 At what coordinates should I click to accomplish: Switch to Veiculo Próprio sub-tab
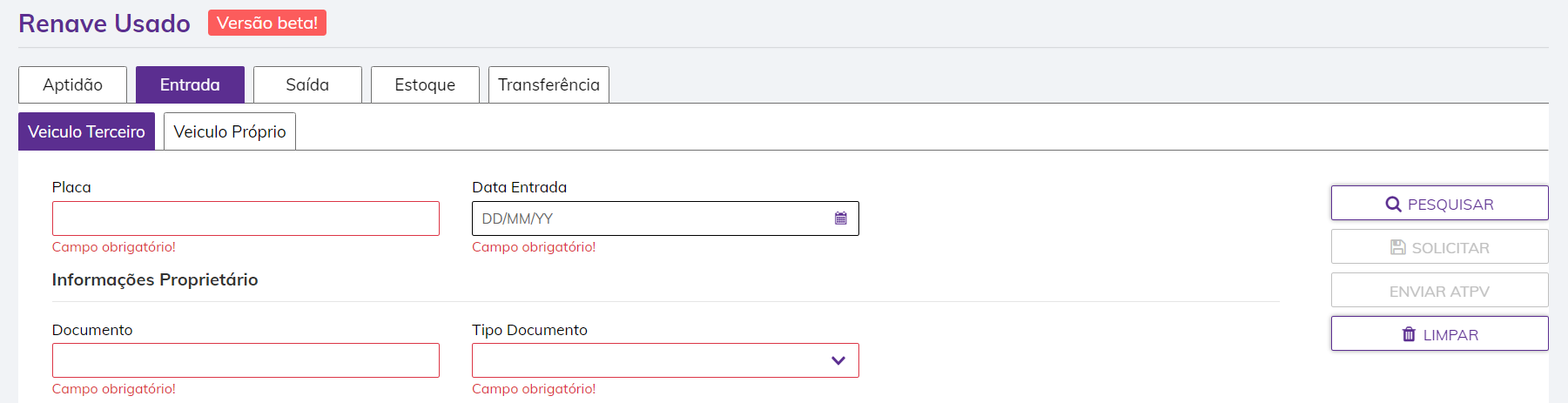(230, 131)
